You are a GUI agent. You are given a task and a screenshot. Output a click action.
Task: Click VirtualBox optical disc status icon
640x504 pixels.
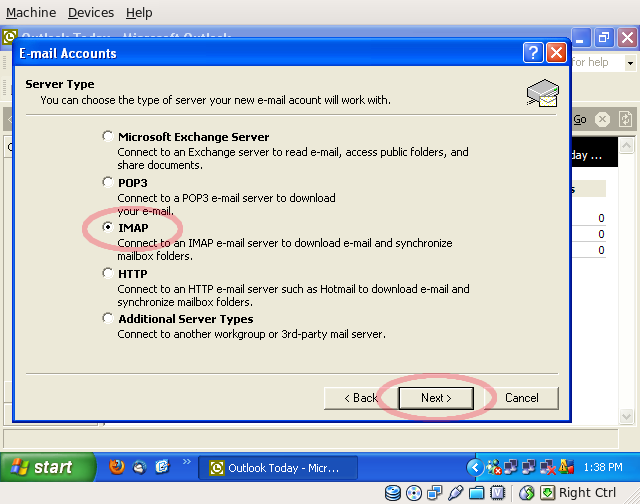[414, 493]
